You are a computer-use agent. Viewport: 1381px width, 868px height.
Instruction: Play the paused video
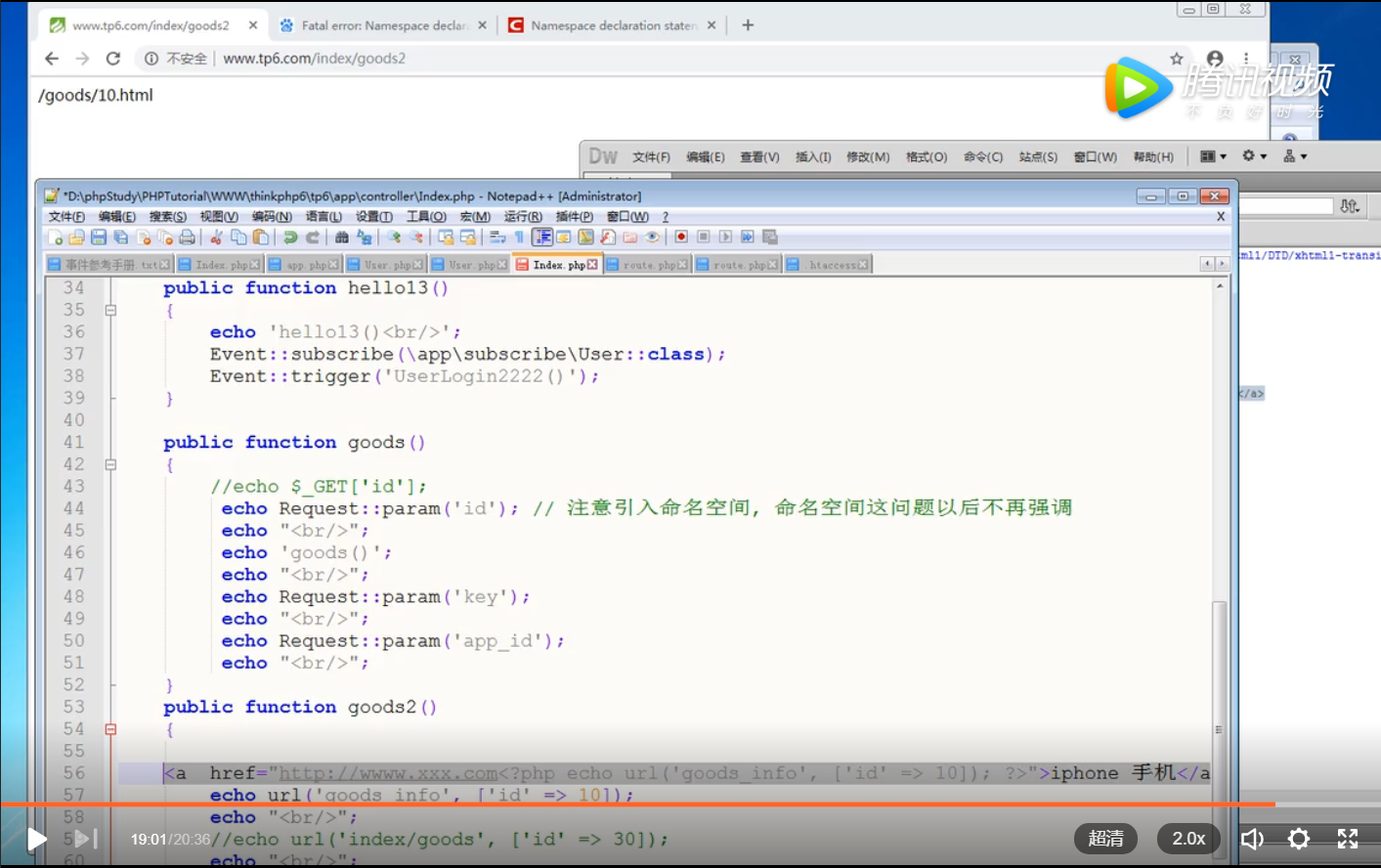point(36,839)
